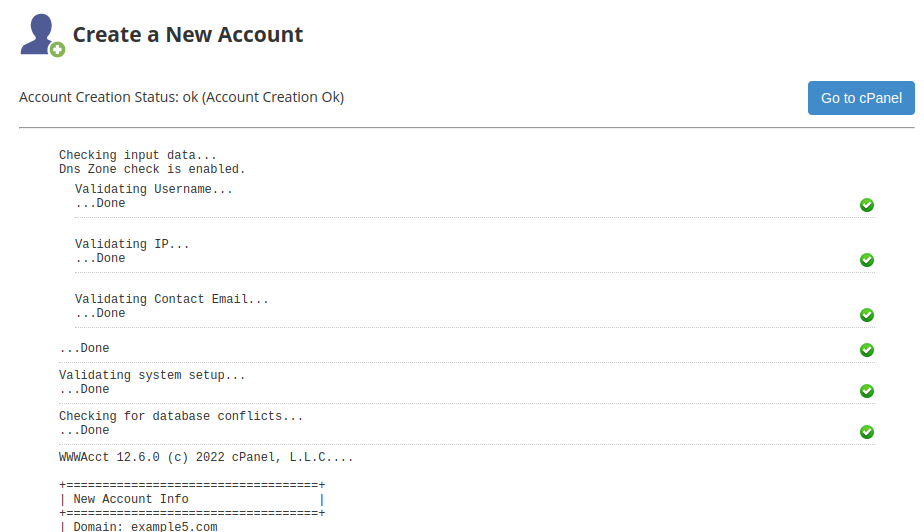Click the Dns Zone check is enabled line
The image size is (924, 532).
pos(151,169)
